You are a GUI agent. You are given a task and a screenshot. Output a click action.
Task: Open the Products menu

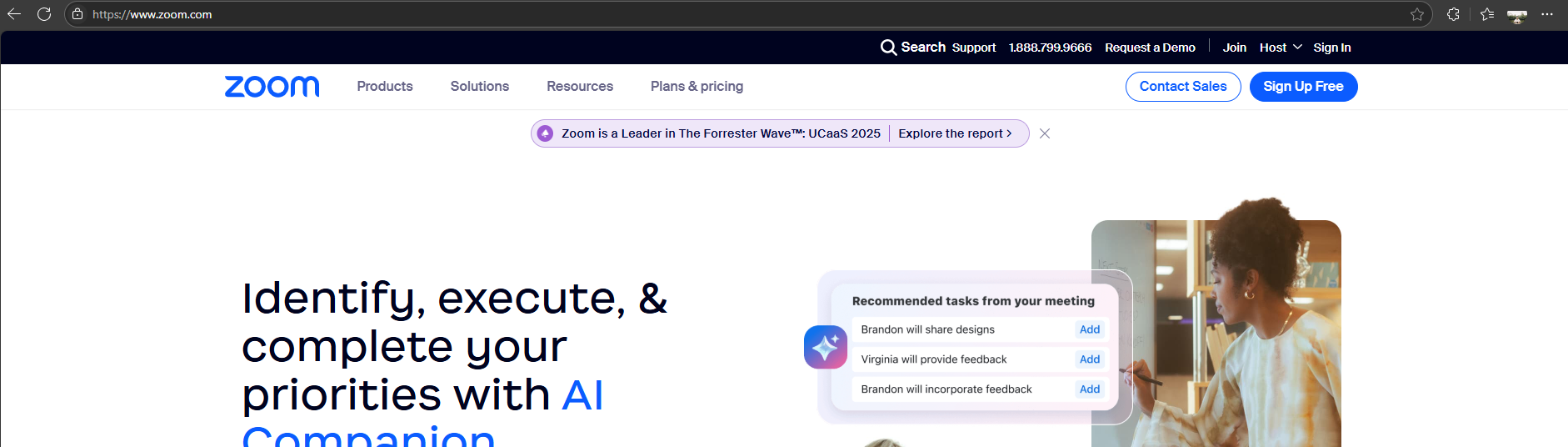[385, 86]
